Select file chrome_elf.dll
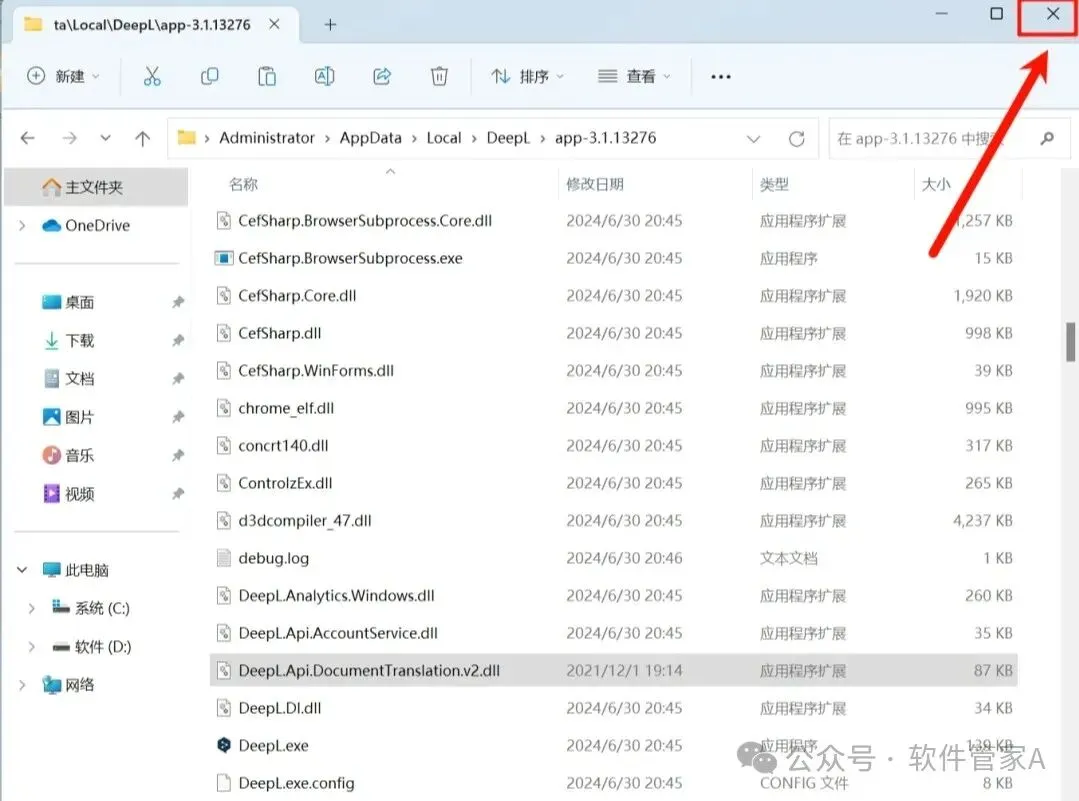 click(286, 408)
